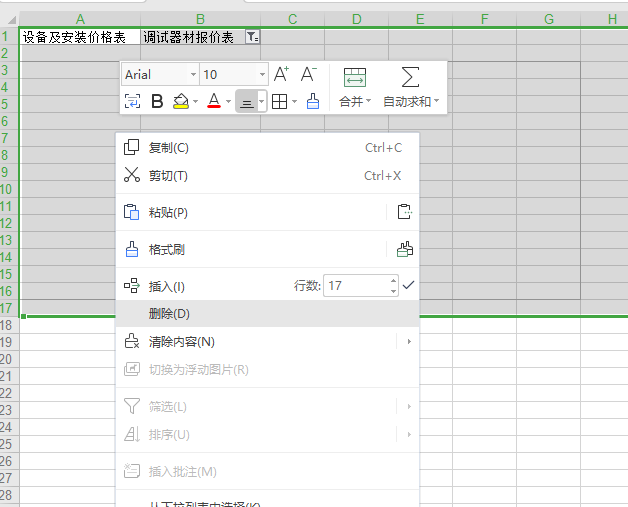Decrease font size with the A- icon
The width and height of the screenshot is (628, 507).
click(308, 74)
